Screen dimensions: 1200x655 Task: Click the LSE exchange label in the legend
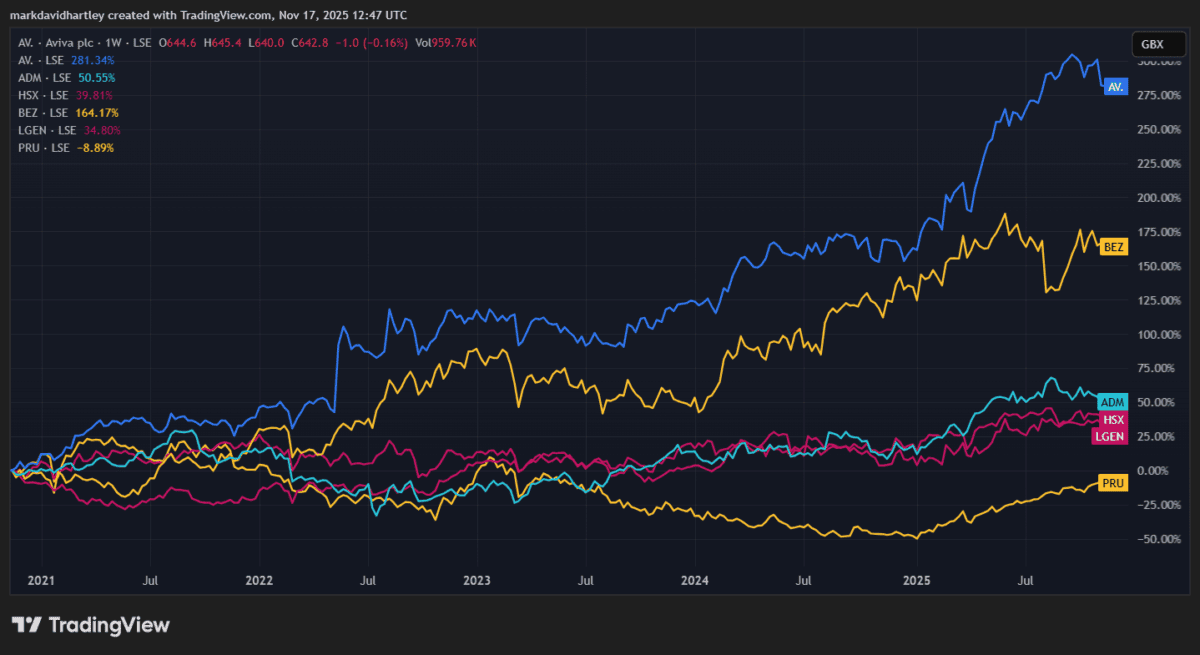pyautogui.click(x=142, y=43)
